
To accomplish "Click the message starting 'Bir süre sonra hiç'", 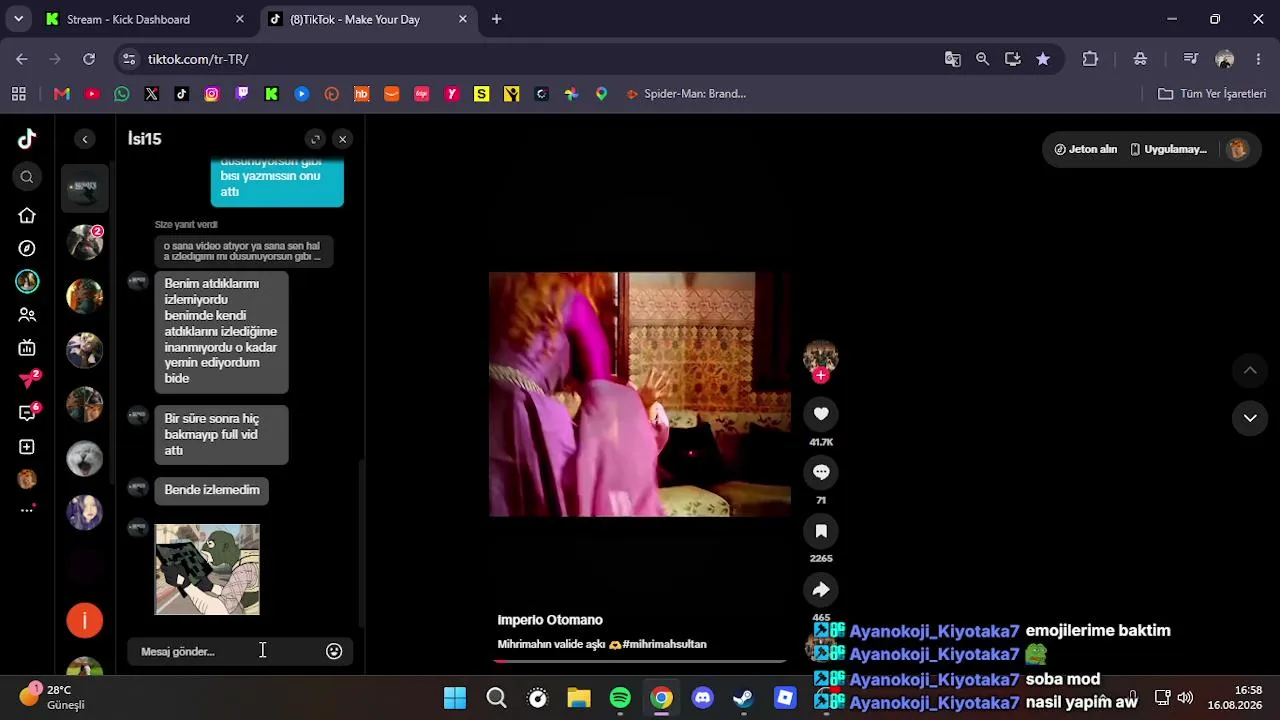I will (221, 434).
